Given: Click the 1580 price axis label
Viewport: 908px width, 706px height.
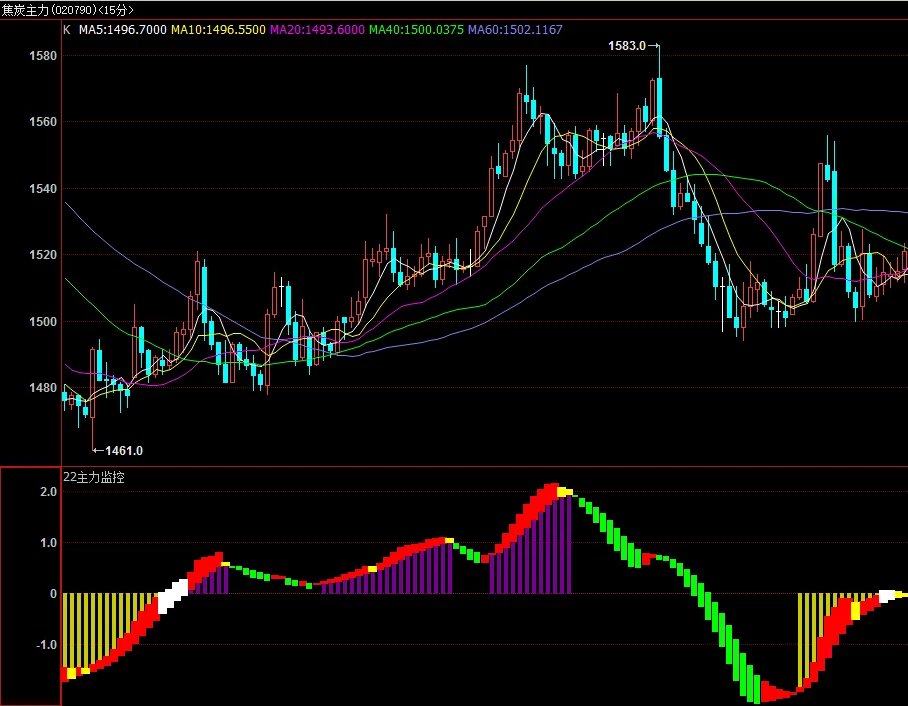Looking at the screenshot, I should 43,56.
